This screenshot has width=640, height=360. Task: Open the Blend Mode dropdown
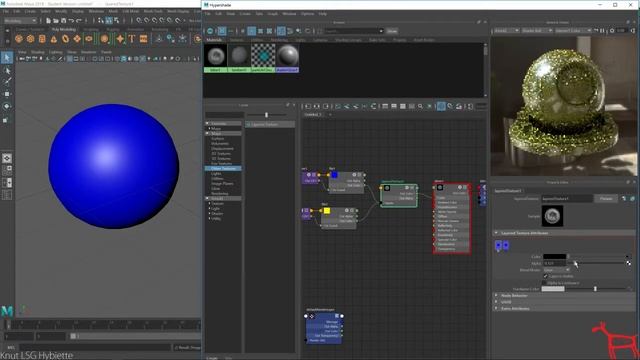click(557, 270)
